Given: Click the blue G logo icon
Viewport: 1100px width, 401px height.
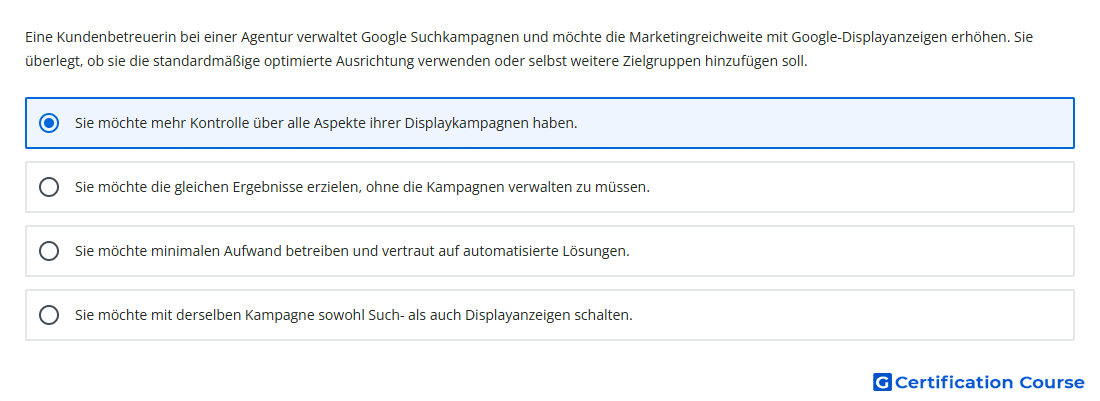Looking at the screenshot, I should tap(882, 382).
